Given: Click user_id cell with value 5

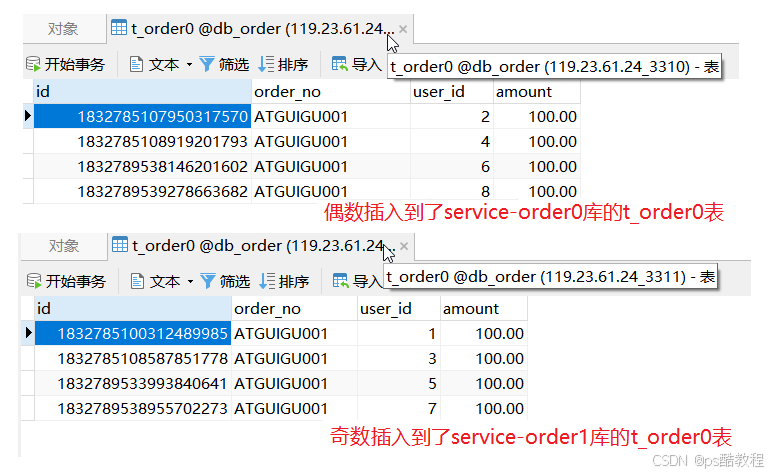Looking at the screenshot, I should (399, 384).
